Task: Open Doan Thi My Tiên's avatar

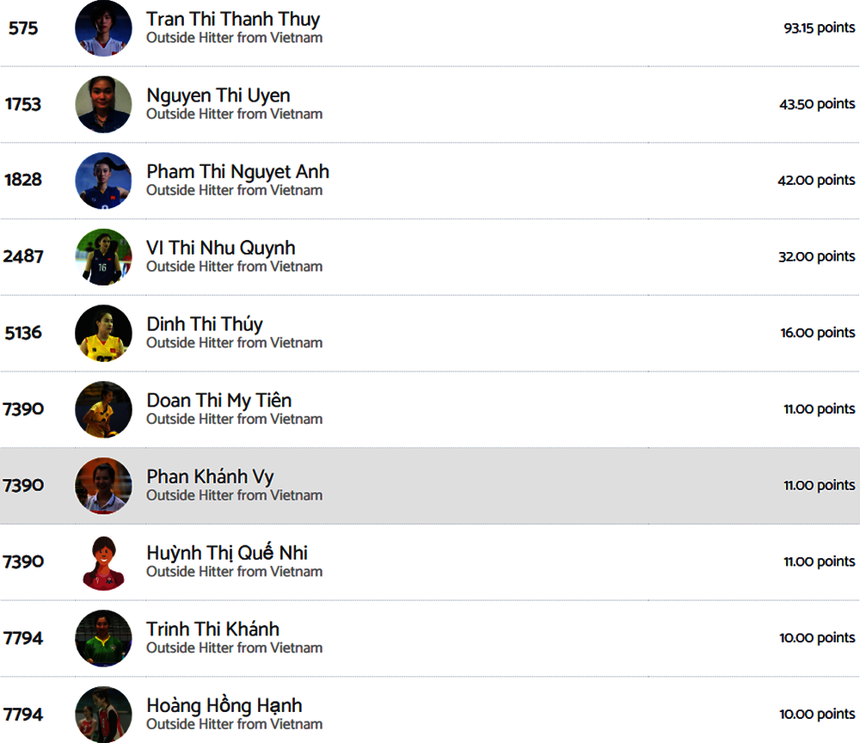Action: (103, 409)
